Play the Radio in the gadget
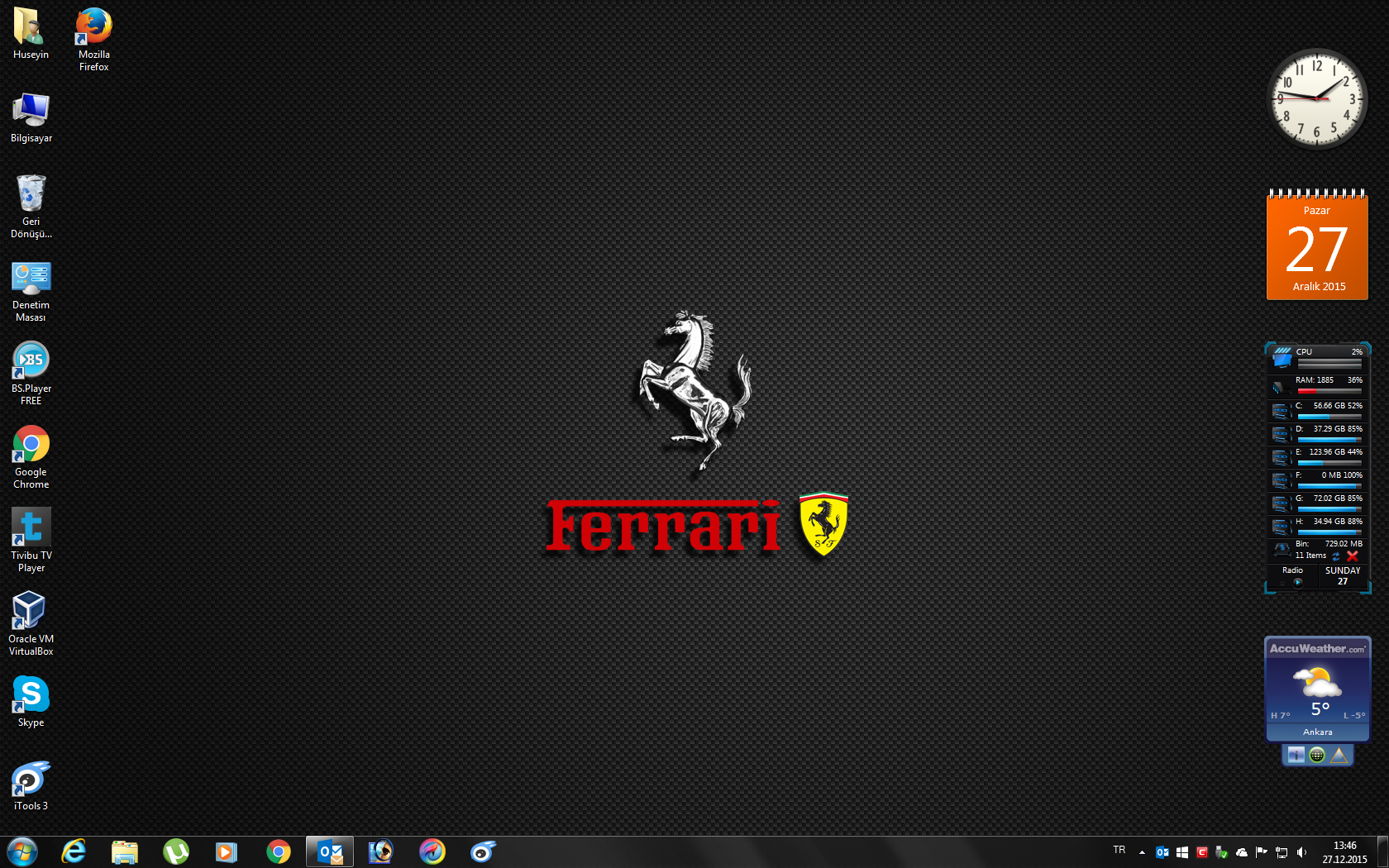The height and width of the screenshot is (868, 1389). (1297, 582)
